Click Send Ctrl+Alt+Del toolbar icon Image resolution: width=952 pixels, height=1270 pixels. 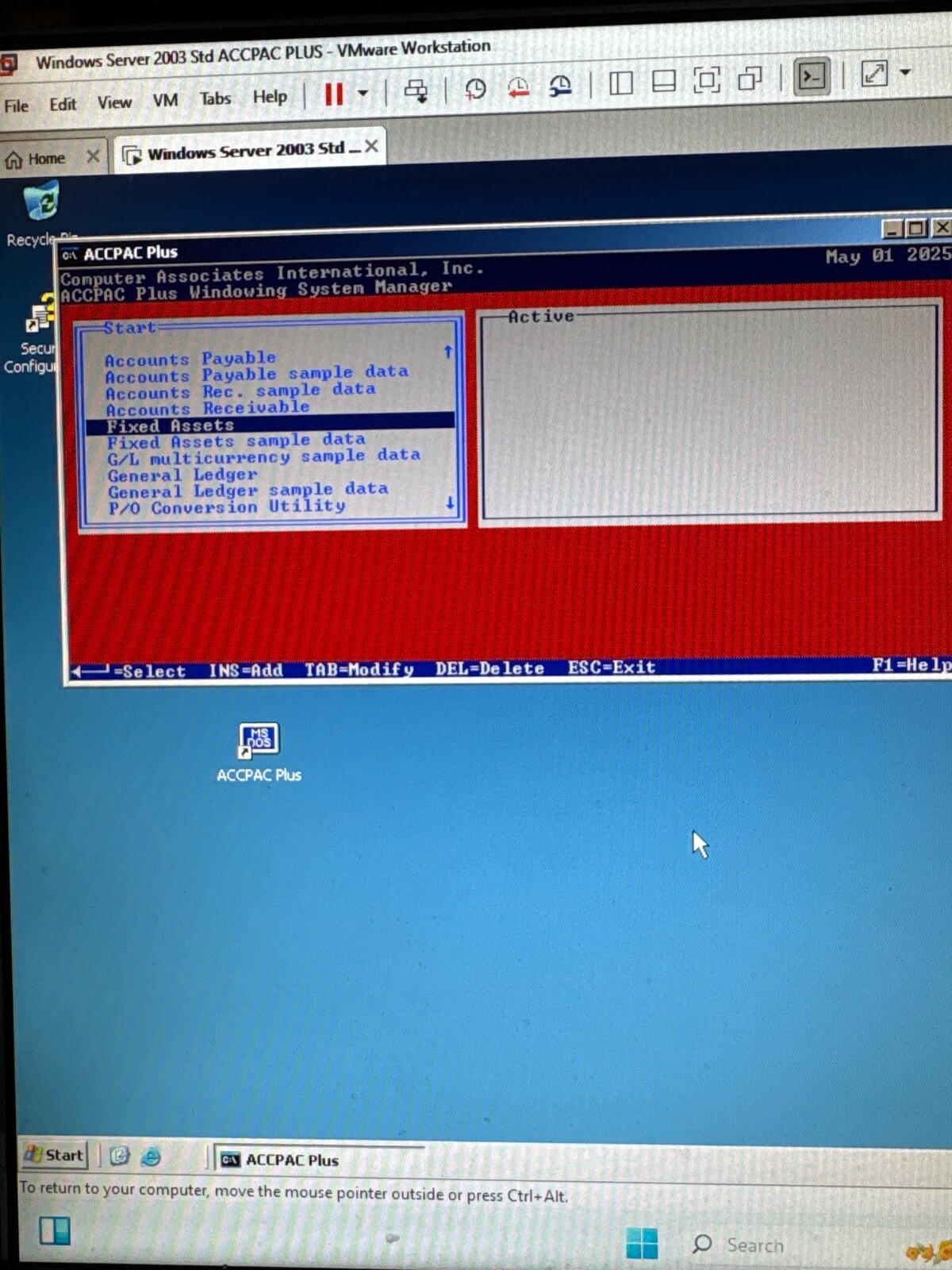(x=416, y=91)
